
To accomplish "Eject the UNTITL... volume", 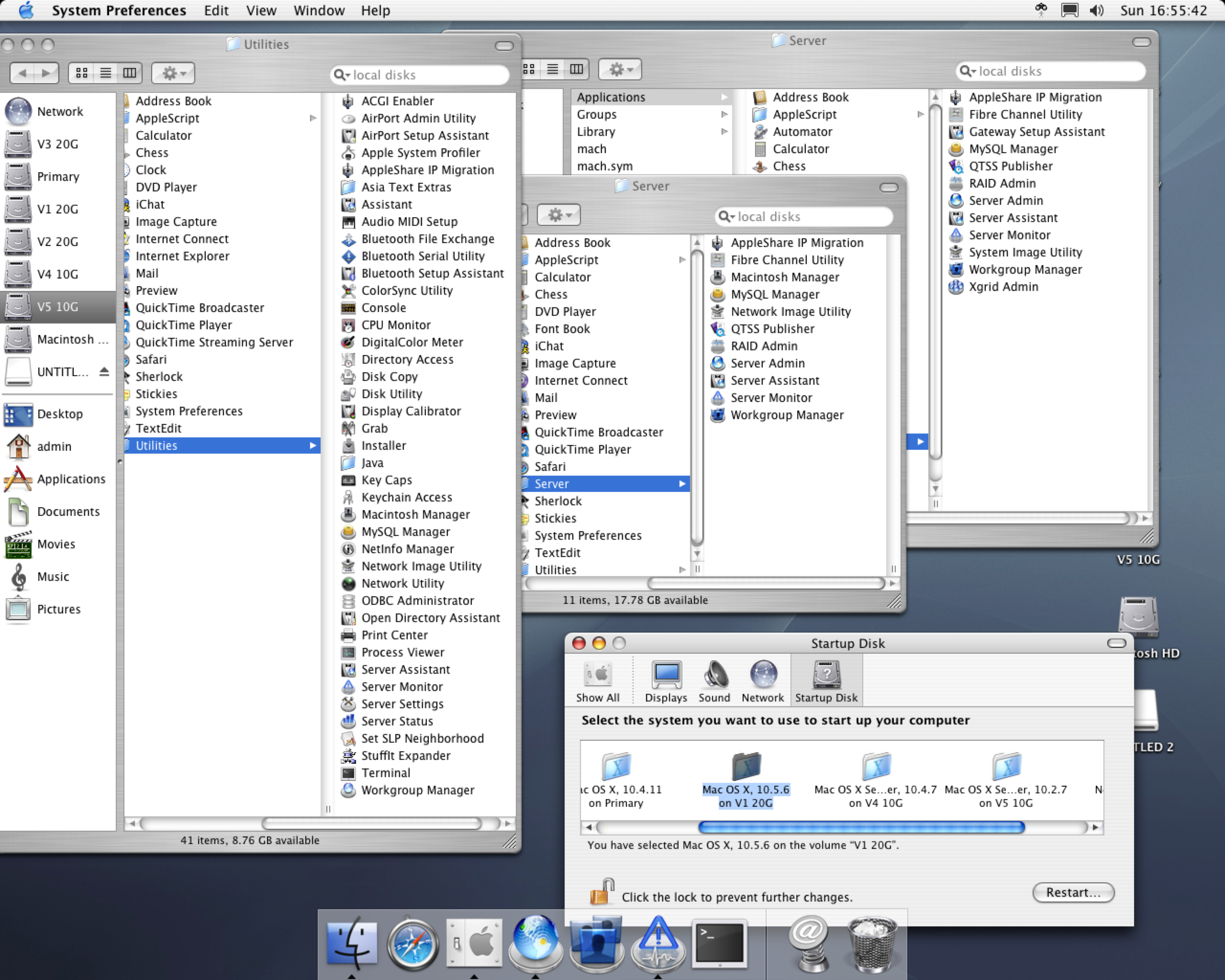I will 104,371.
